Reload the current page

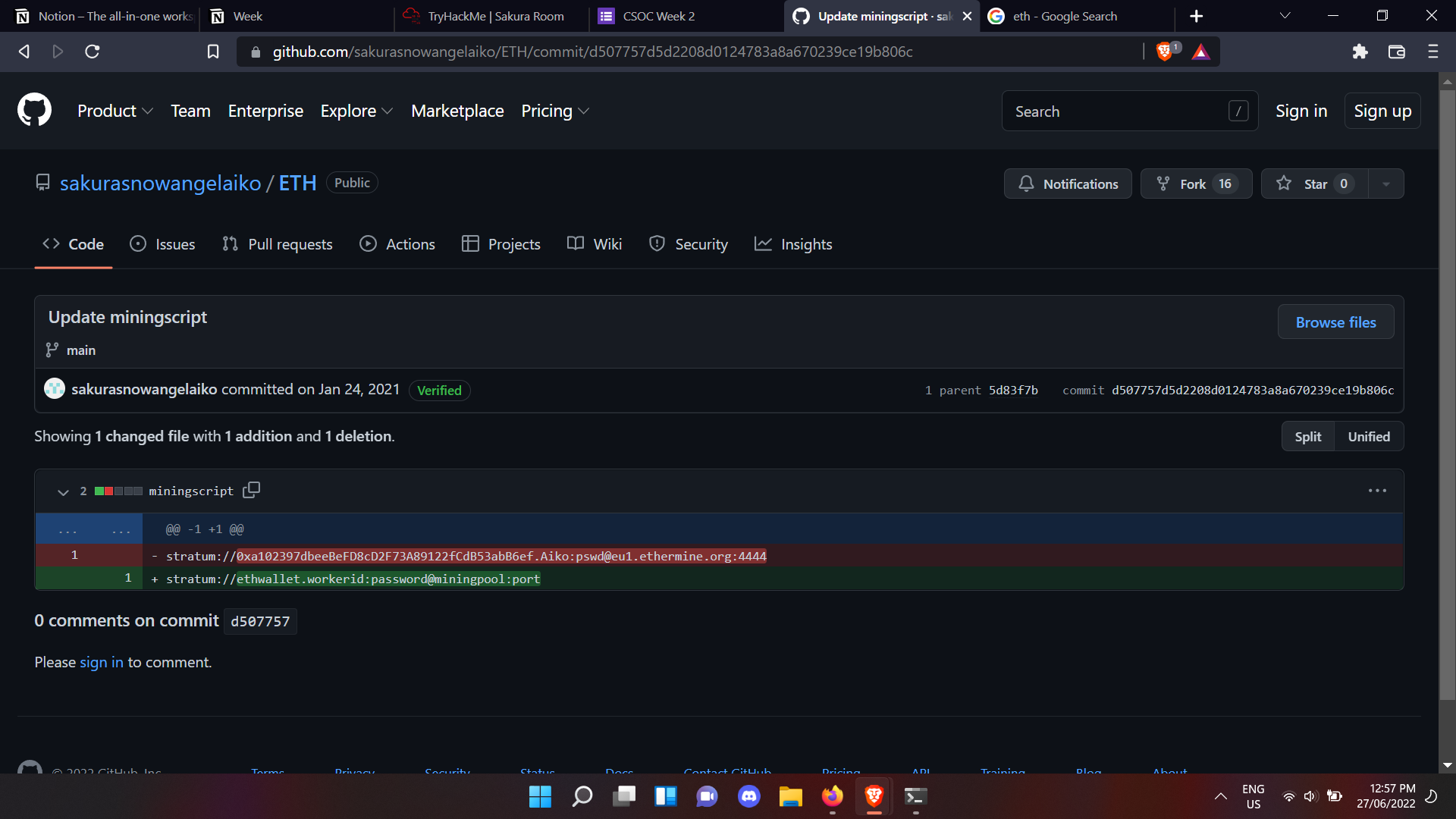(93, 52)
